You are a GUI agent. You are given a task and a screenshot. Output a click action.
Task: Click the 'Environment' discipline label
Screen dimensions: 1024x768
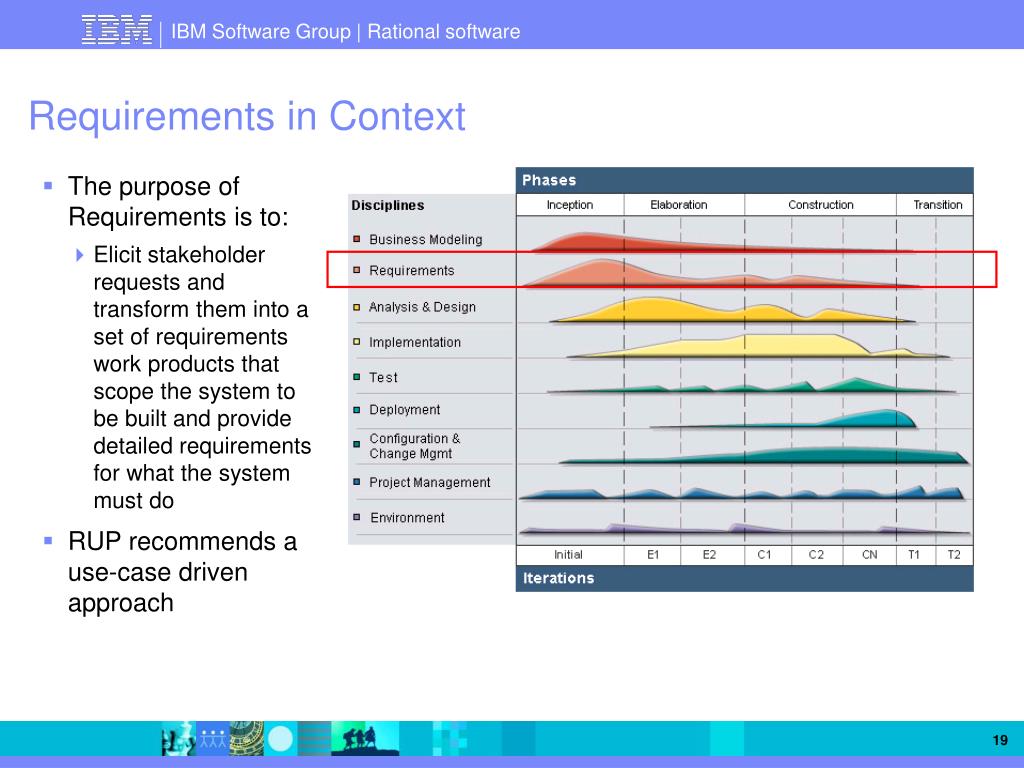point(407,518)
